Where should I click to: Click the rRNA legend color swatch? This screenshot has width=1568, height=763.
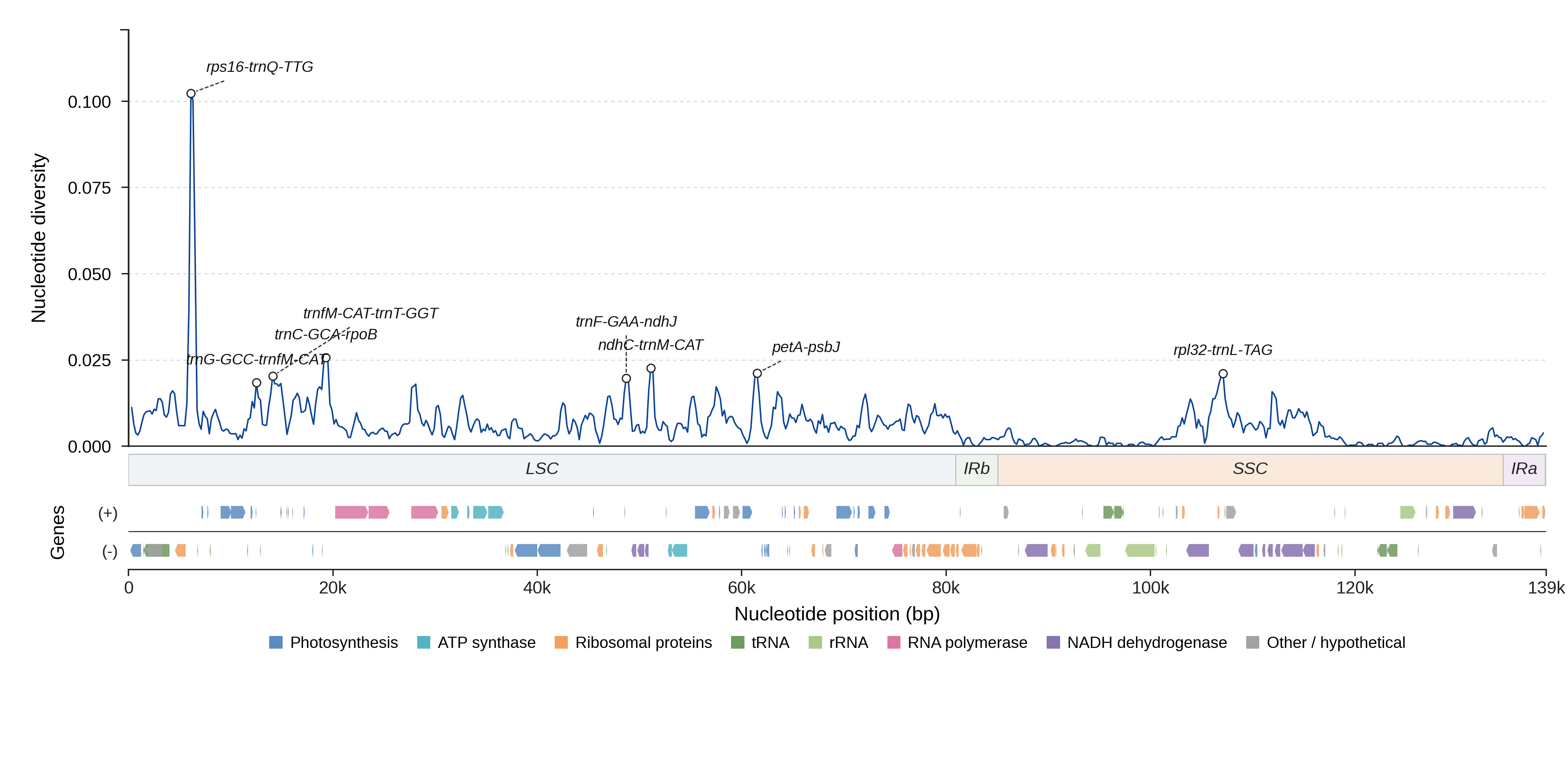click(815, 642)
